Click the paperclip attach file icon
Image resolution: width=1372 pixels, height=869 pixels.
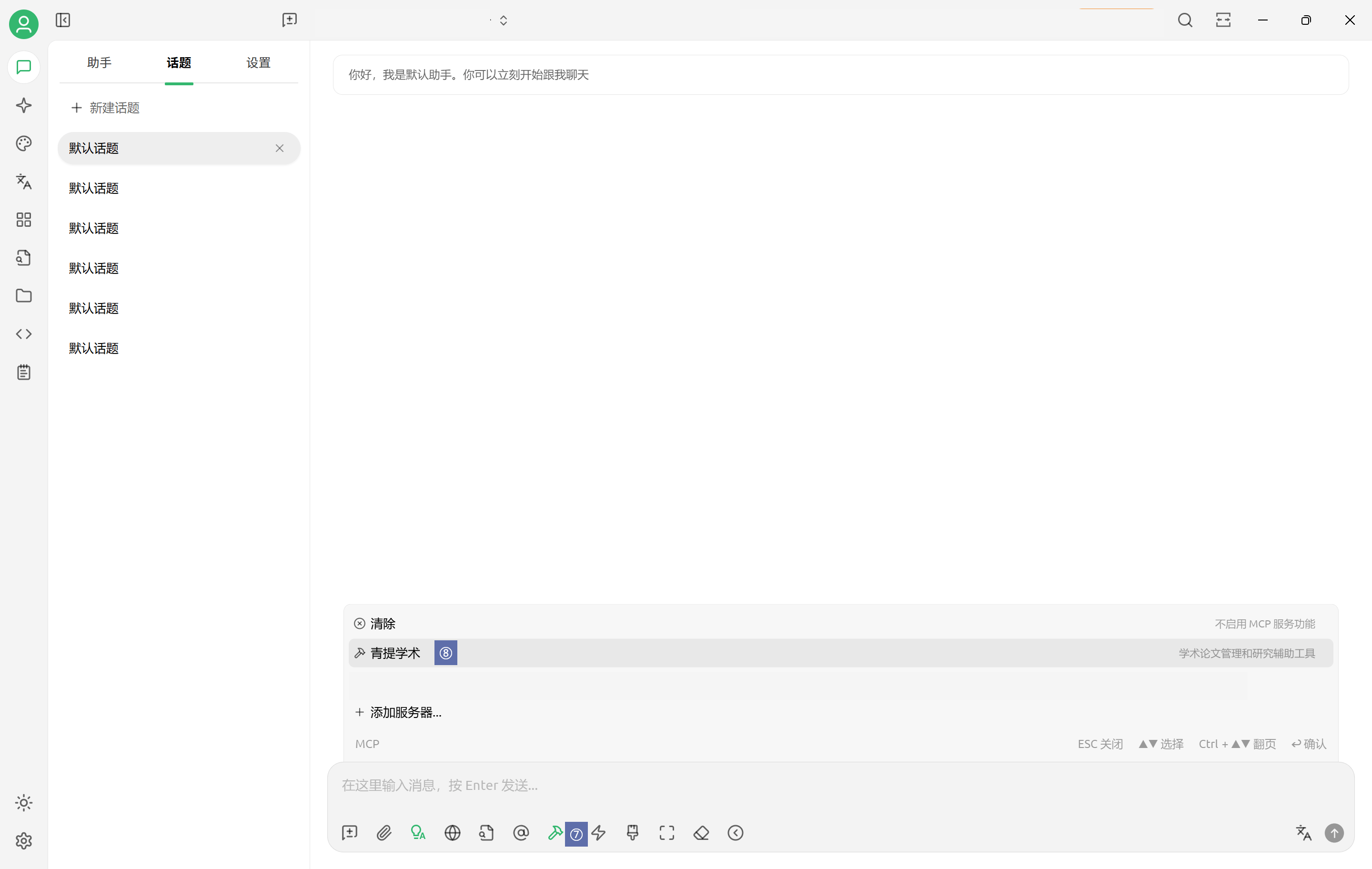(384, 832)
